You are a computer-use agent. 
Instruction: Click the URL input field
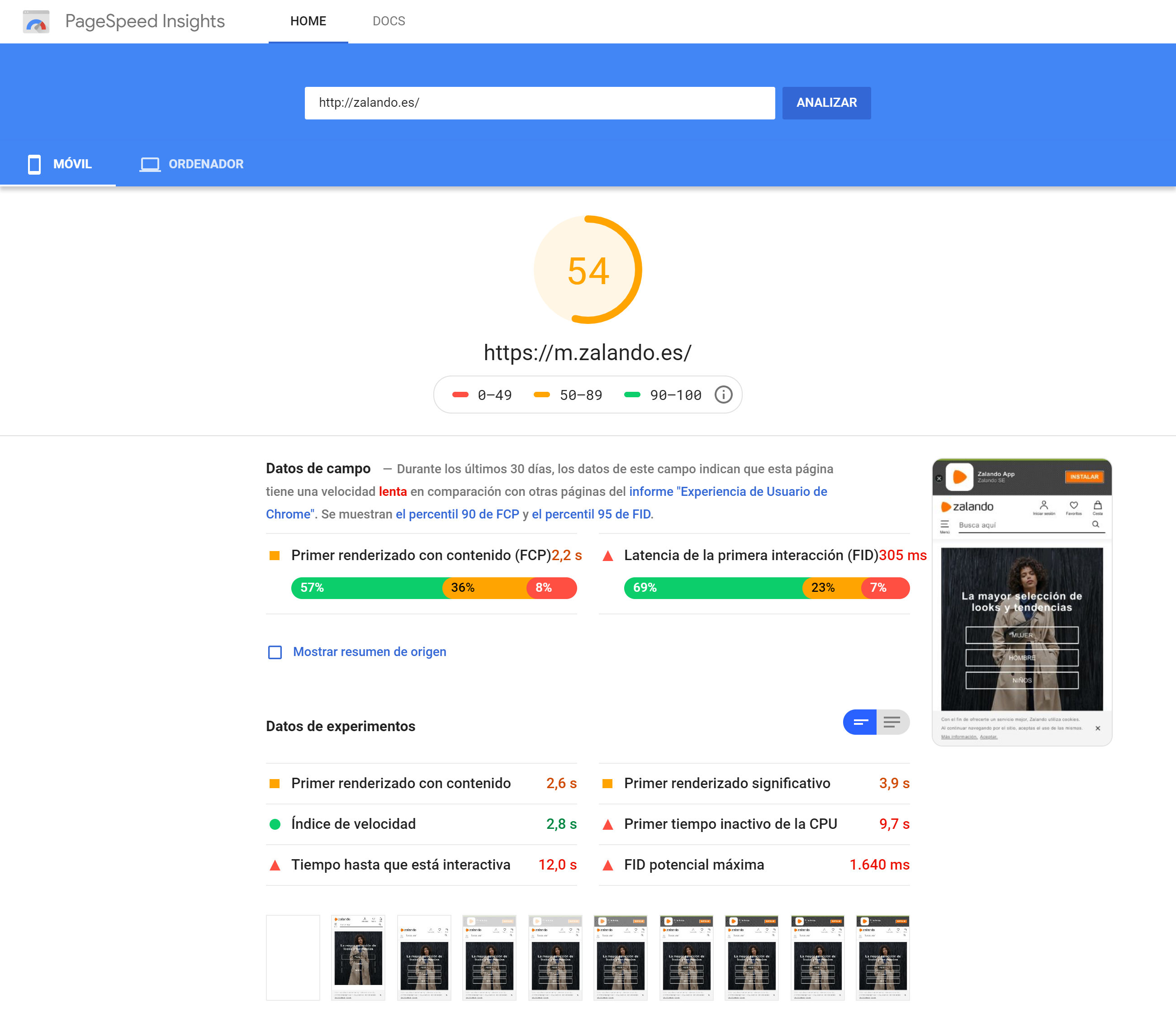[539, 103]
